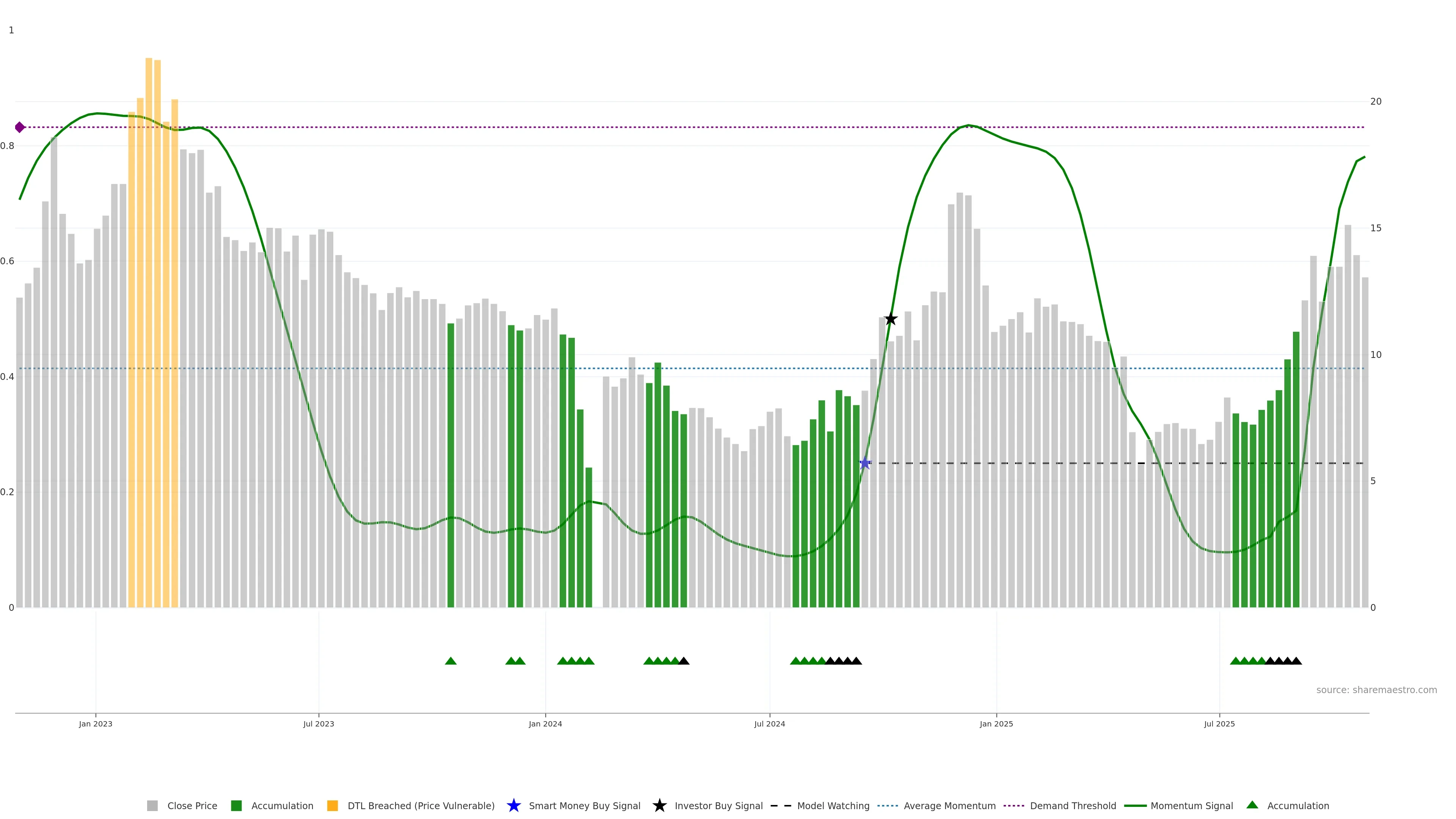This screenshot has height=819, width=1456.
Task: Click the orange DTL Breached legend square
Action: pos(333,806)
